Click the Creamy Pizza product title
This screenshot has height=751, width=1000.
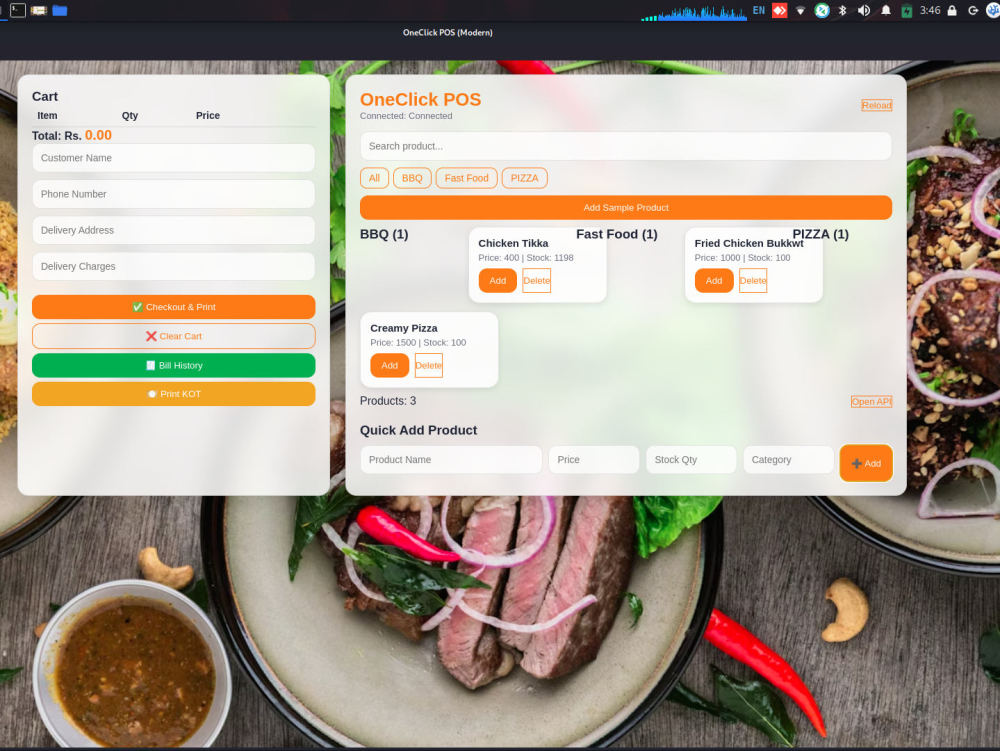[x=404, y=328]
